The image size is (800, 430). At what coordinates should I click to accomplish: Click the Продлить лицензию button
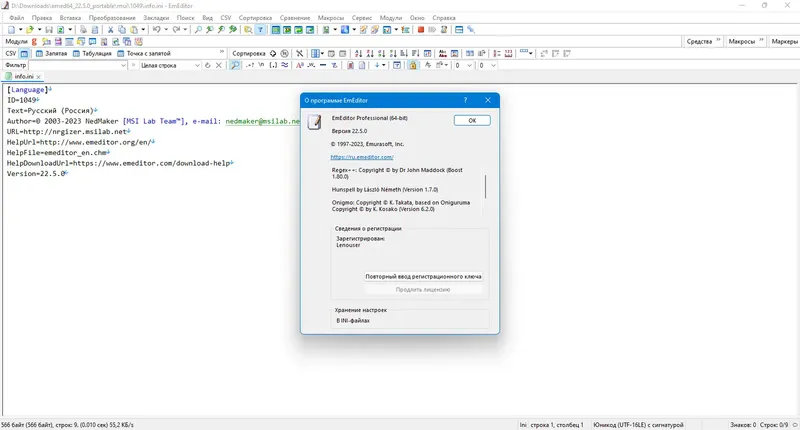pyautogui.click(x=423, y=290)
